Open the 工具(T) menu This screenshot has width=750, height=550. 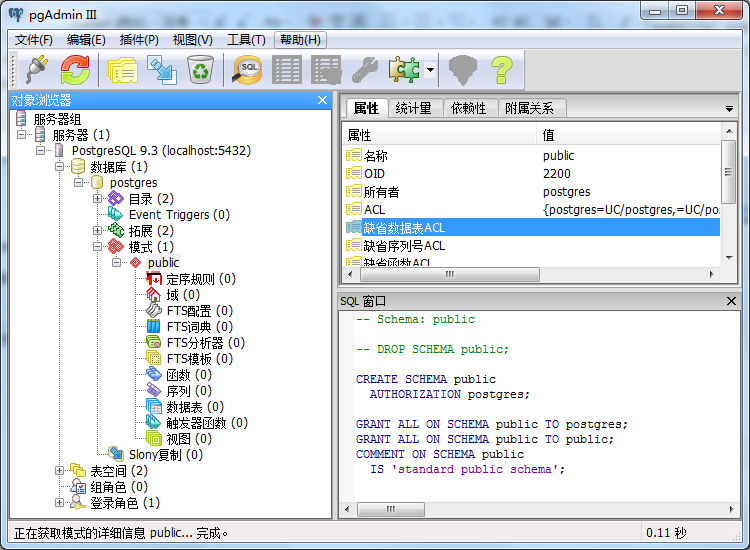coord(246,40)
